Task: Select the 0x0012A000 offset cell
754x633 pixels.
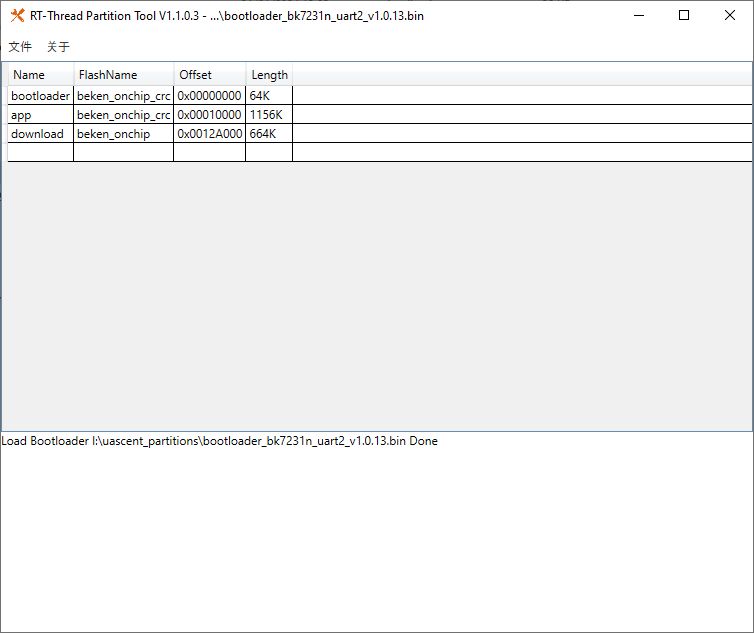Action: 210,133
